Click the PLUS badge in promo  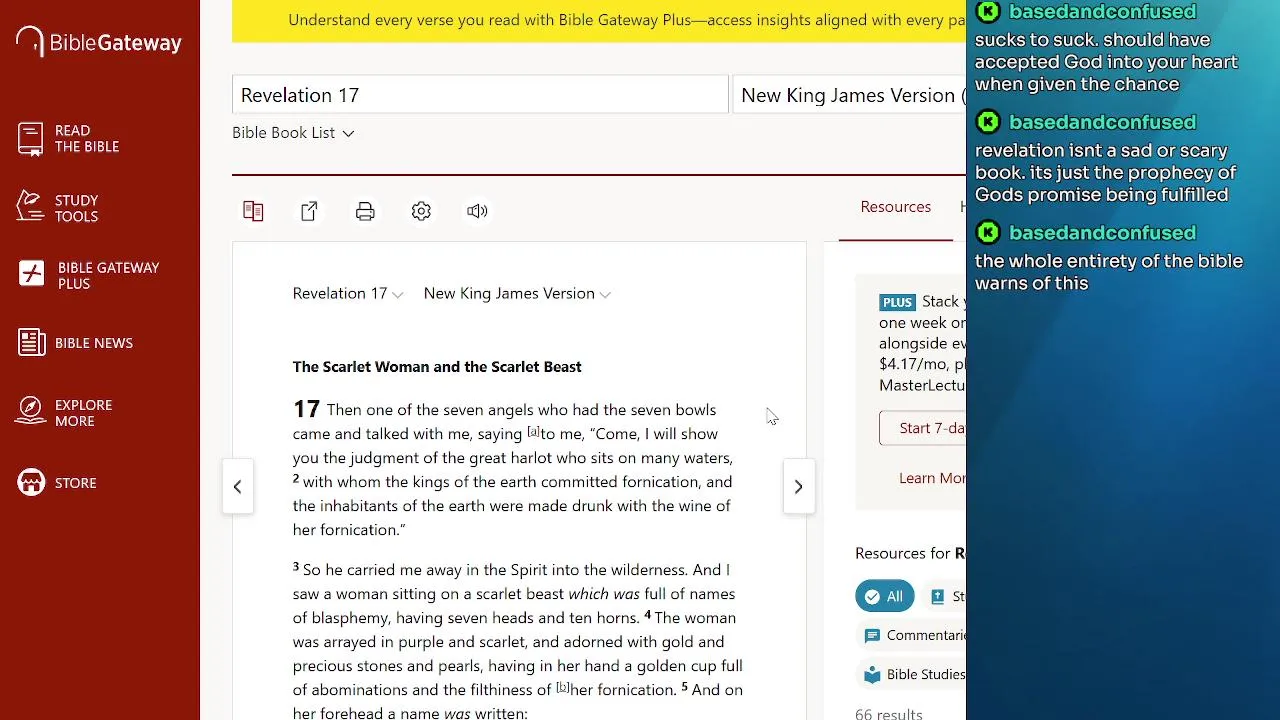(897, 302)
